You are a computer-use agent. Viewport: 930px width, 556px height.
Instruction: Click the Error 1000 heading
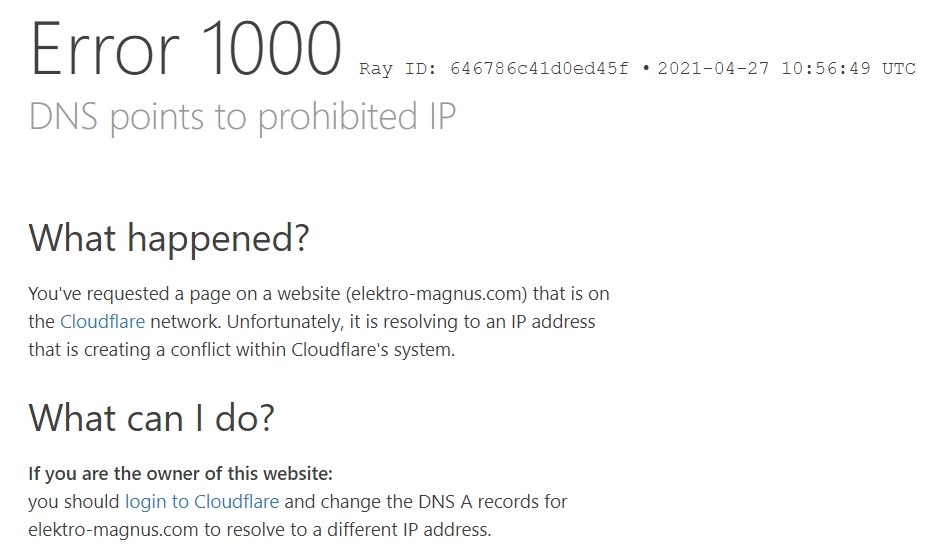pos(186,49)
